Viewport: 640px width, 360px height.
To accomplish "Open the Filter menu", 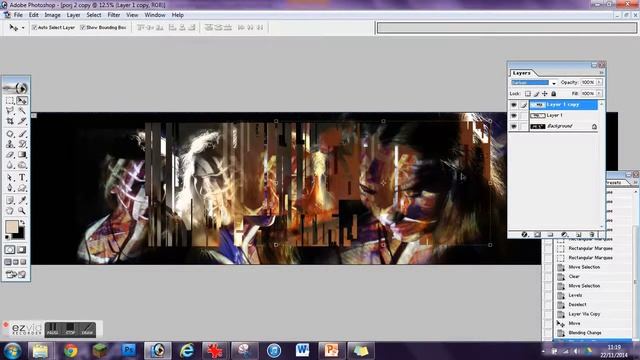I will click(x=114, y=15).
